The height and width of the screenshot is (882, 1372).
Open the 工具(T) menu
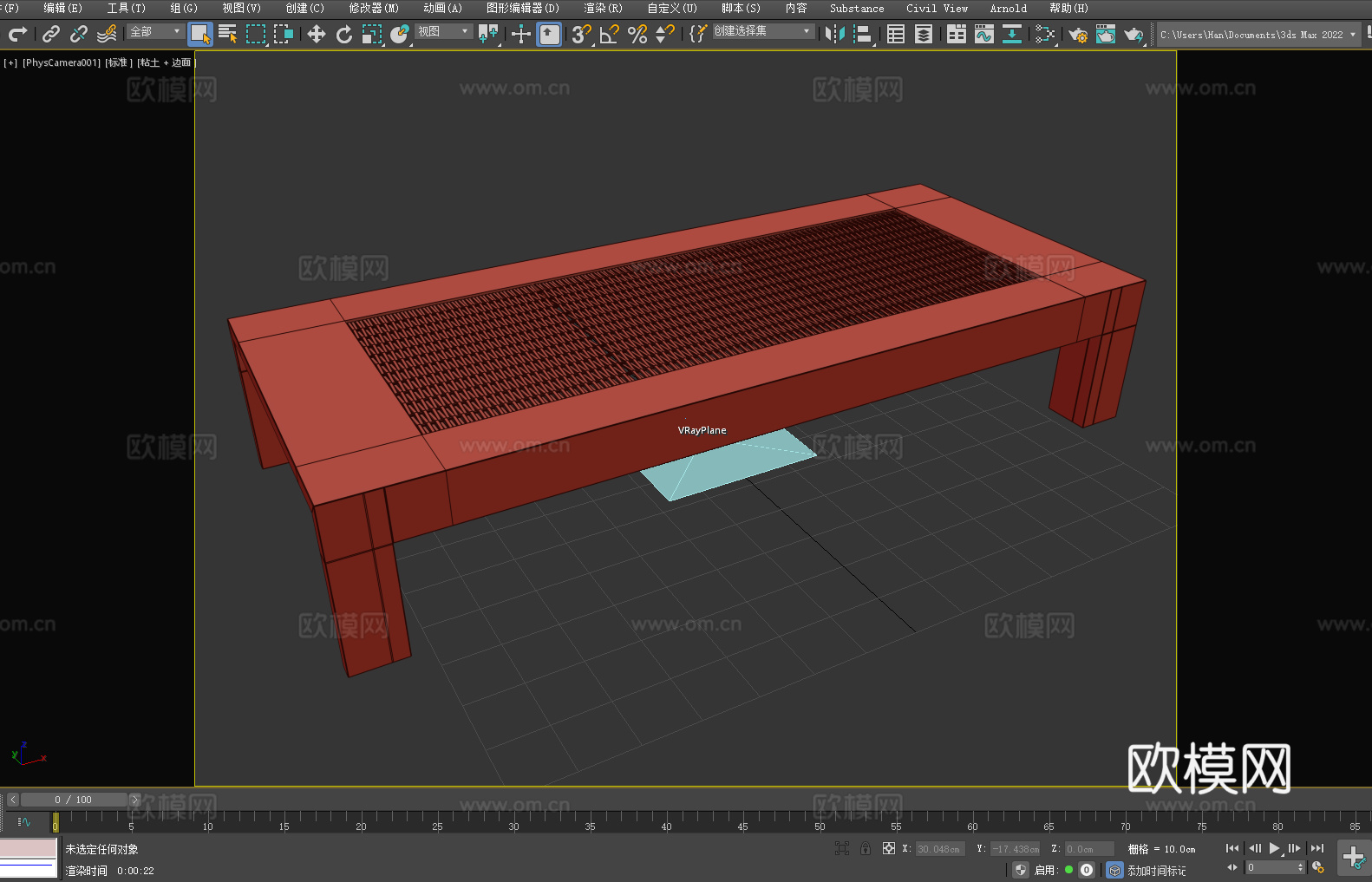coord(127,8)
